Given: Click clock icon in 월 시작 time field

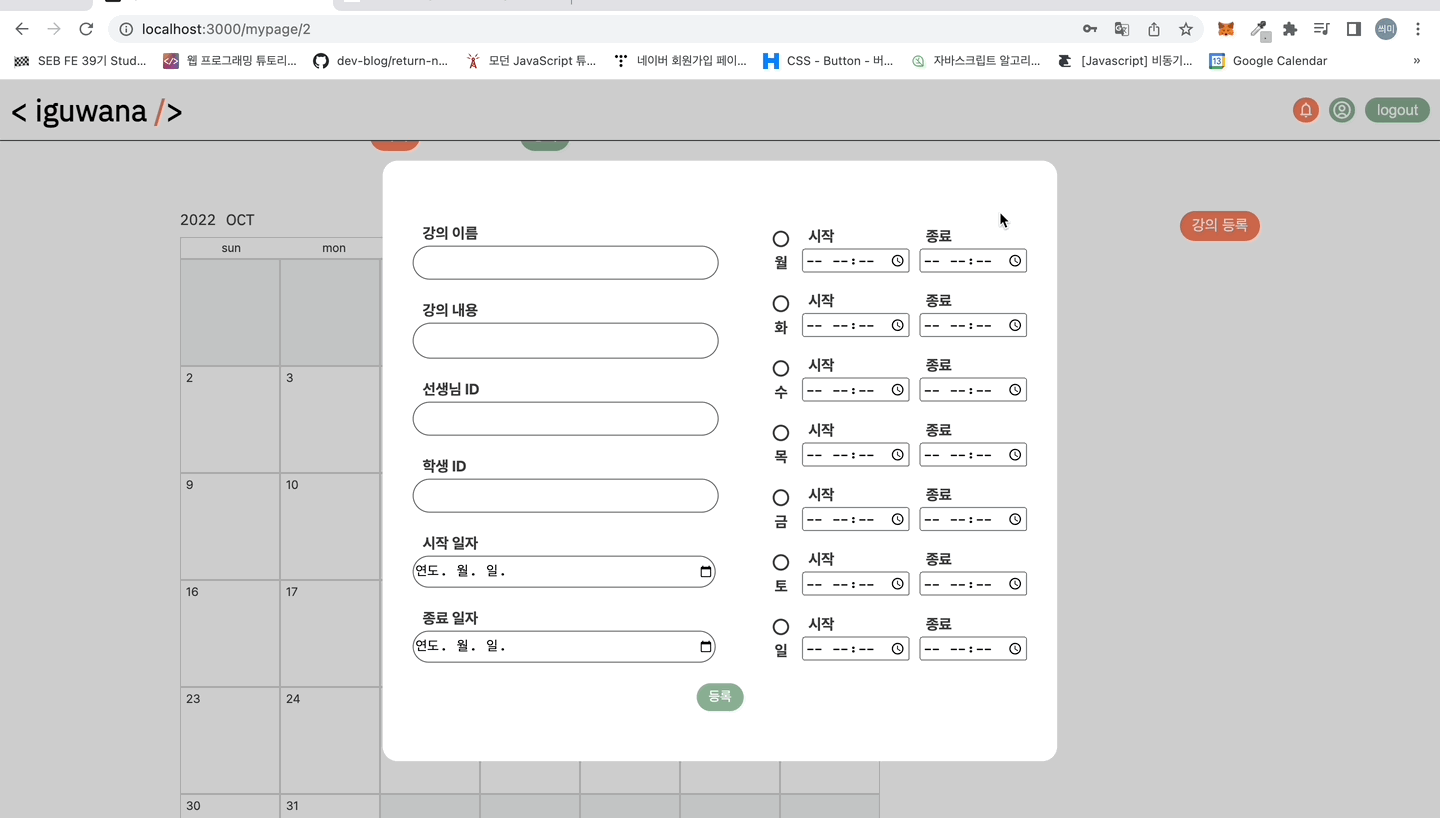Looking at the screenshot, I should tap(898, 261).
